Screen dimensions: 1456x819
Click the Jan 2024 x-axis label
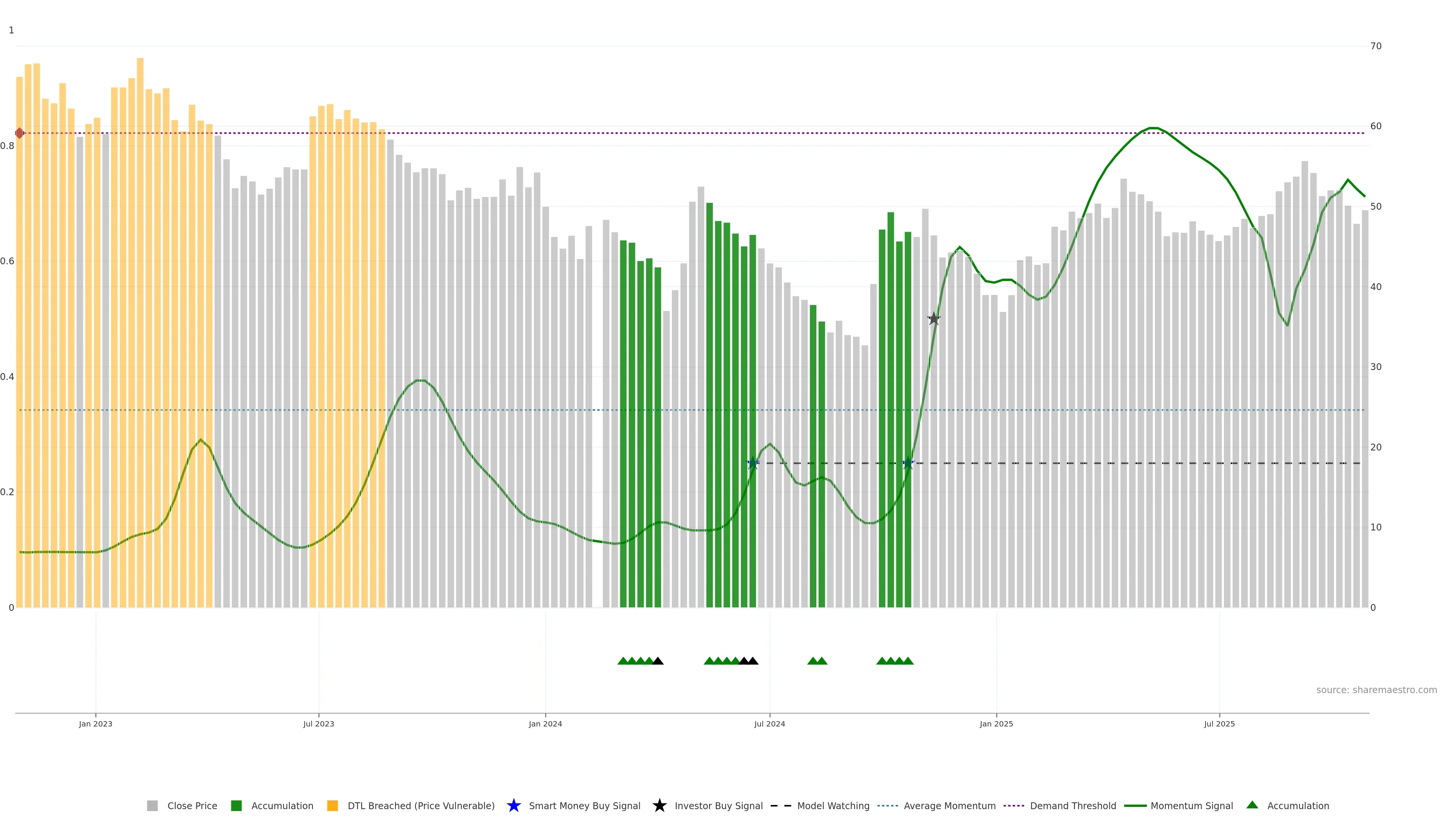tap(545, 724)
